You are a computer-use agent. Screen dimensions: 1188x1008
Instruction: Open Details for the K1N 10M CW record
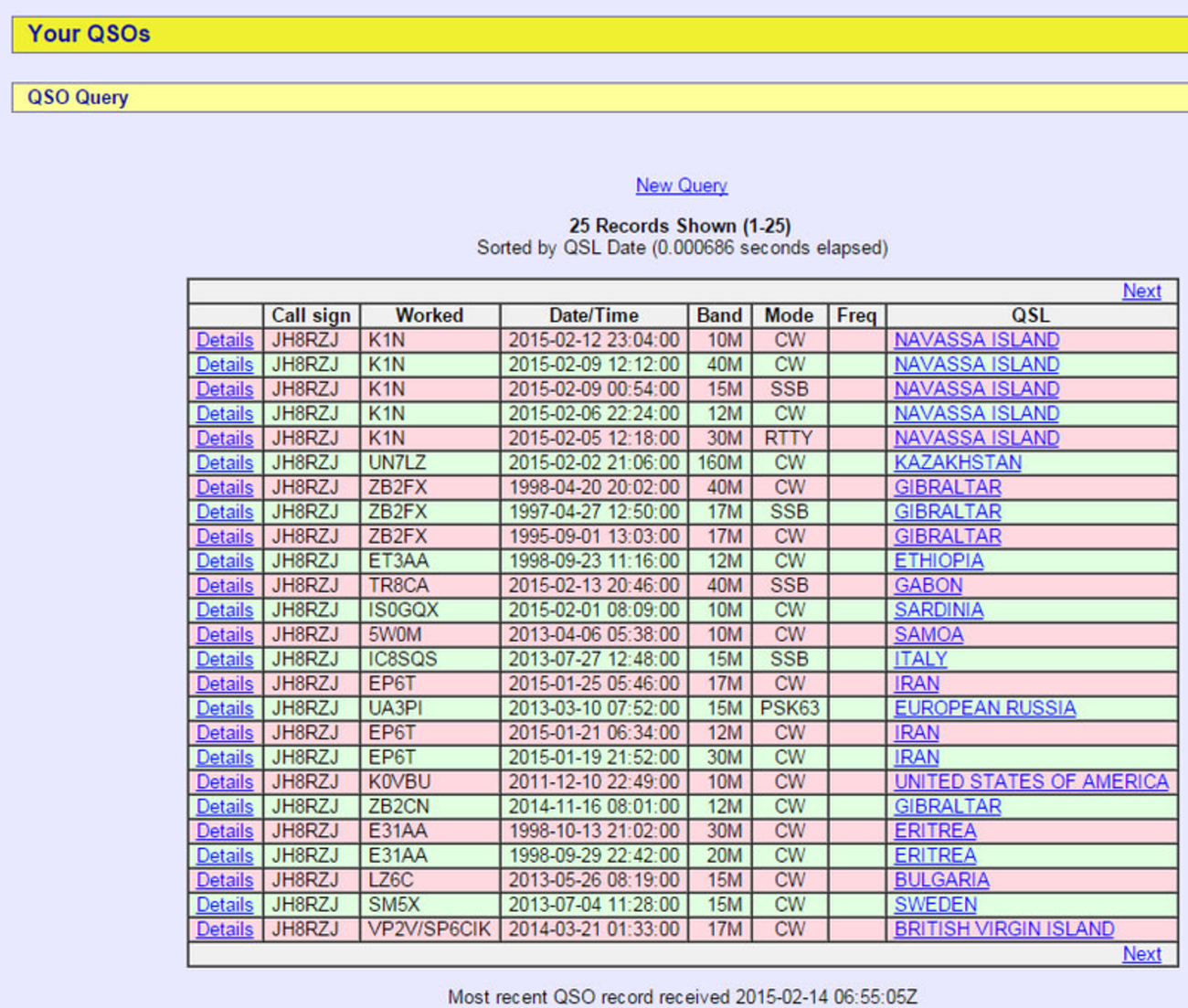pos(225,340)
